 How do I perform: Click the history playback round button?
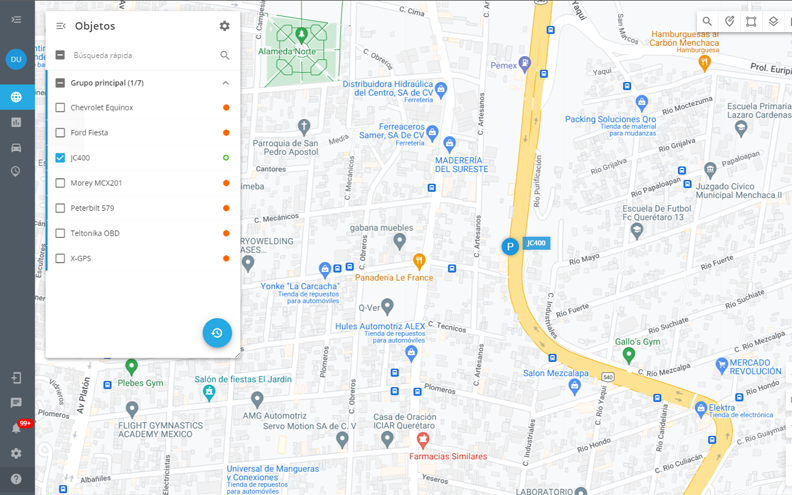(217, 333)
